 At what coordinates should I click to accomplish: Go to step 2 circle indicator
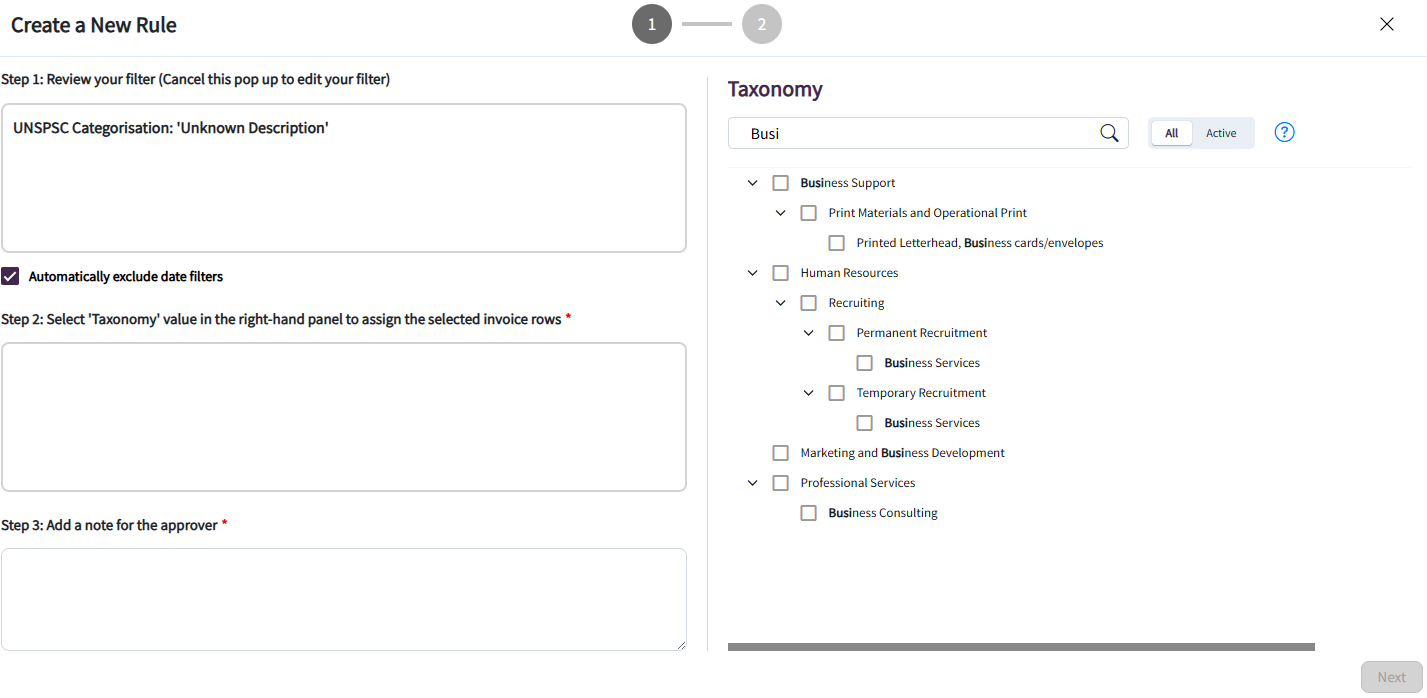[x=762, y=24]
